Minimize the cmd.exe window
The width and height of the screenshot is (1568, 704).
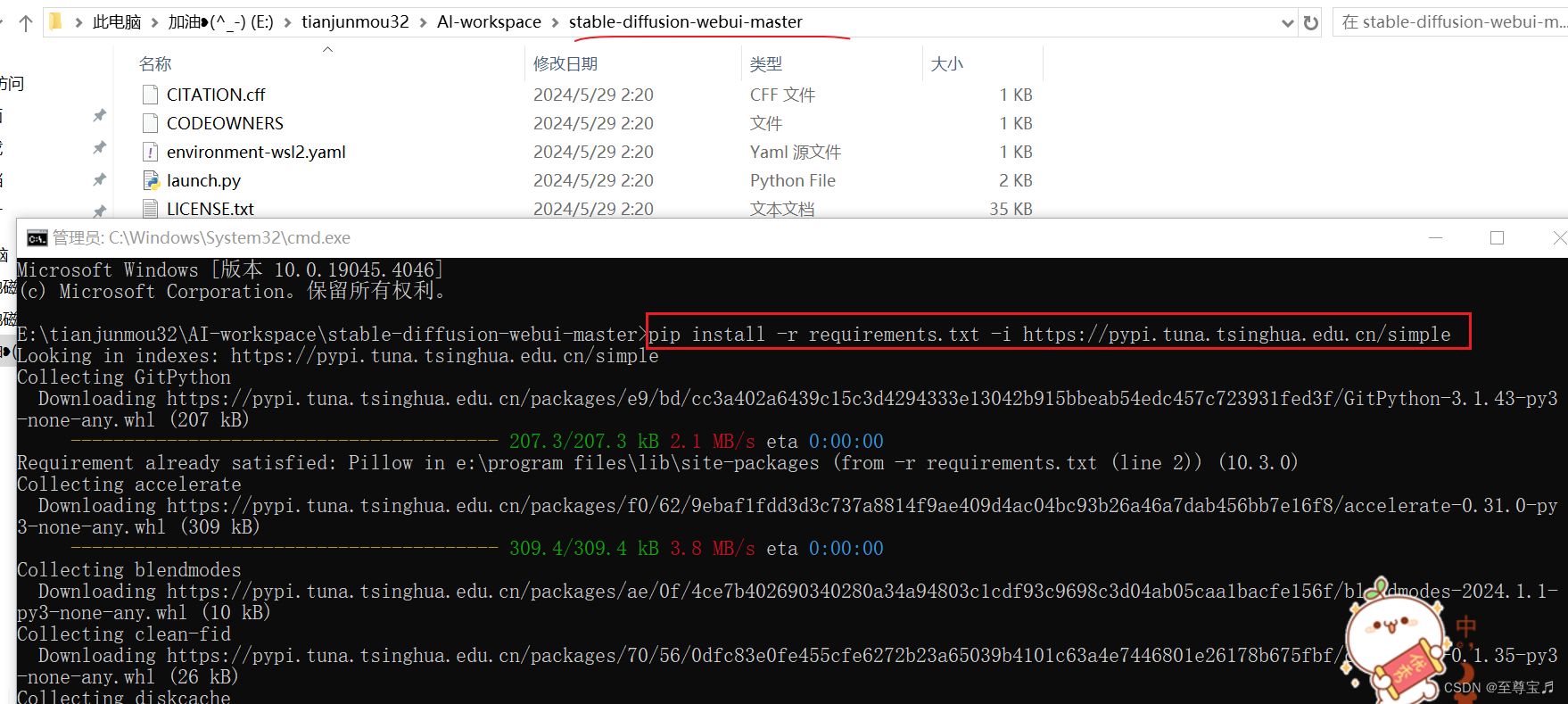point(1435,237)
